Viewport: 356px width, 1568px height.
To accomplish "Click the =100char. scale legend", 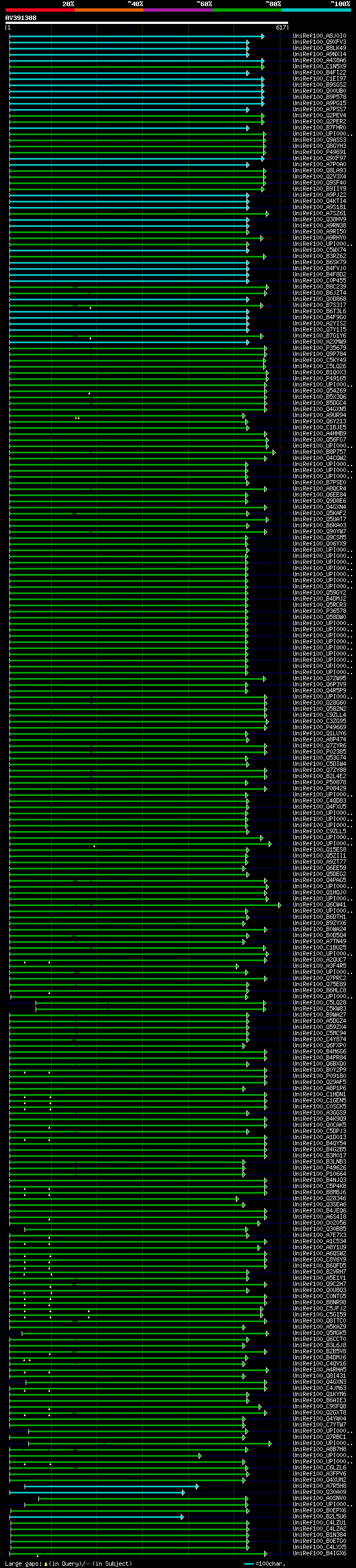I will (264, 1564).
